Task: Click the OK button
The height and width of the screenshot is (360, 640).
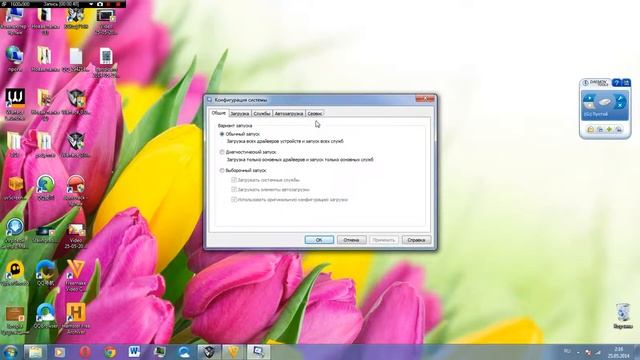Action: [x=319, y=240]
